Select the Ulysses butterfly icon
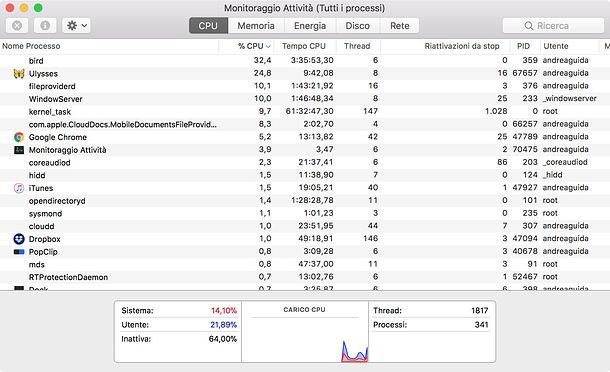 [x=19, y=73]
